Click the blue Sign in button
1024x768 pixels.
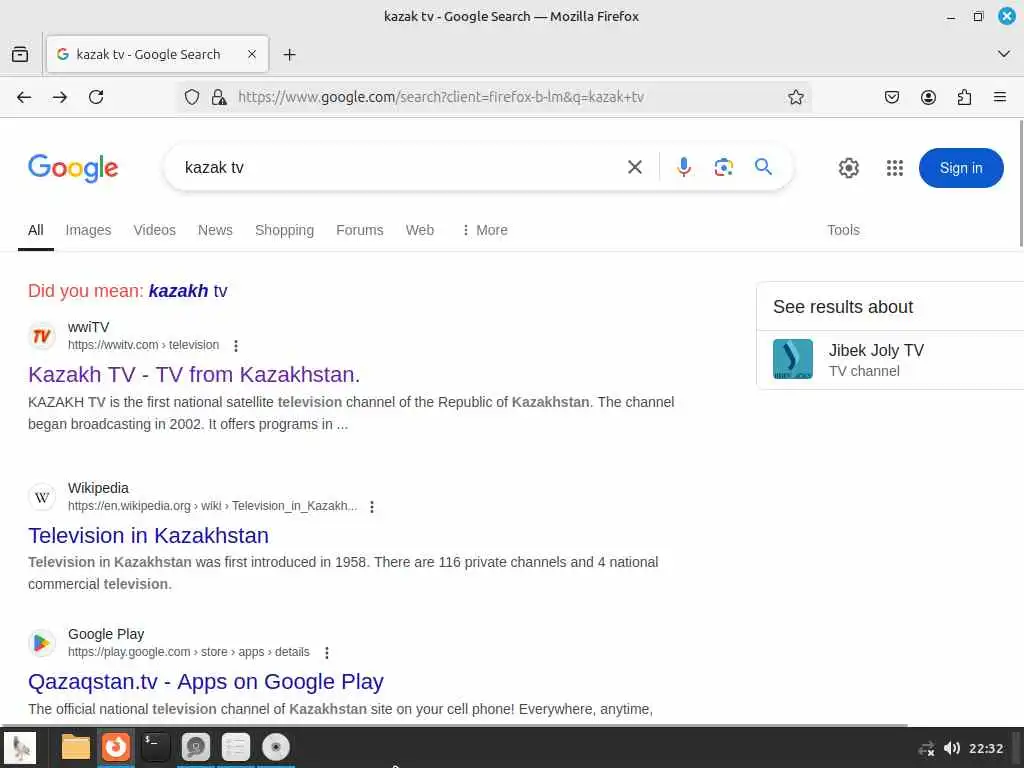961,168
